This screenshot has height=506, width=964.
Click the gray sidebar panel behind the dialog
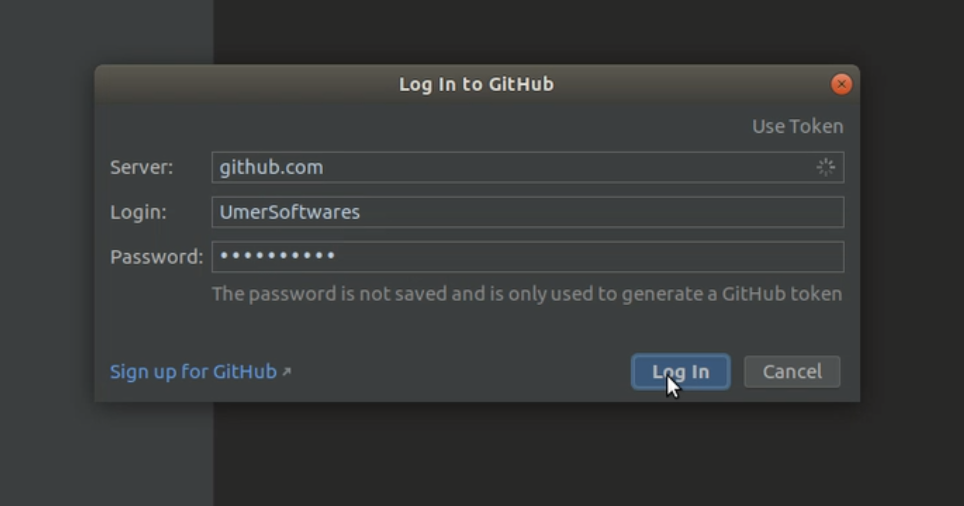pyautogui.click(x=106, y=455)
